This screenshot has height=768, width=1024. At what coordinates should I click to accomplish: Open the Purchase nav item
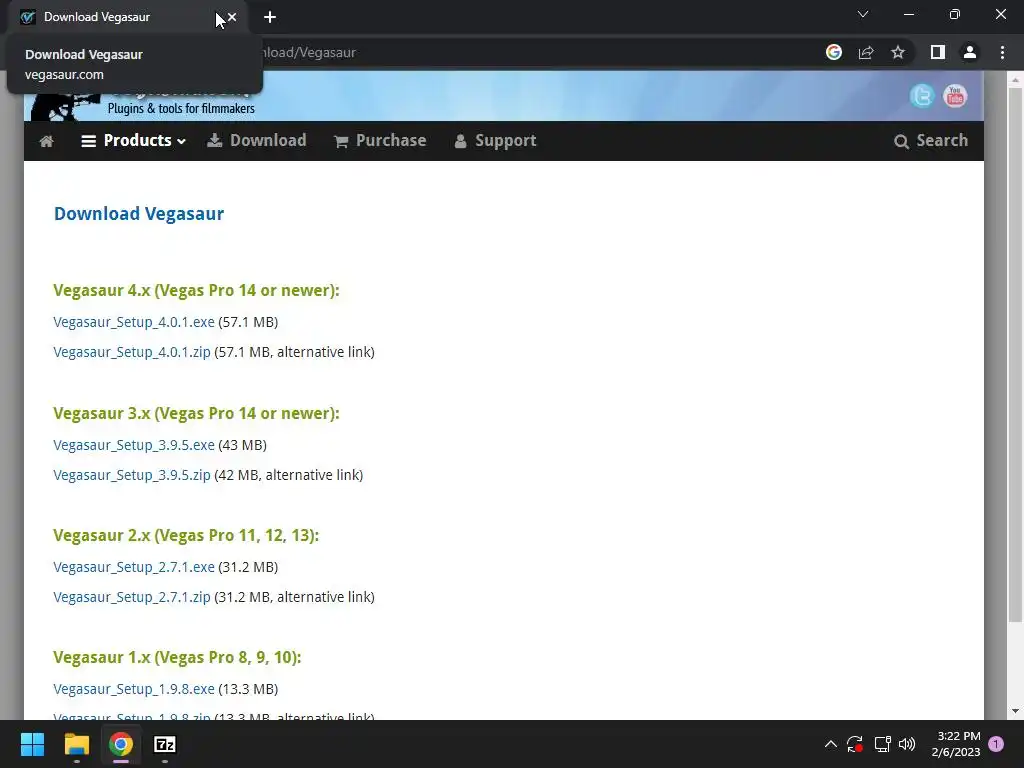click(x=379, y=140)
